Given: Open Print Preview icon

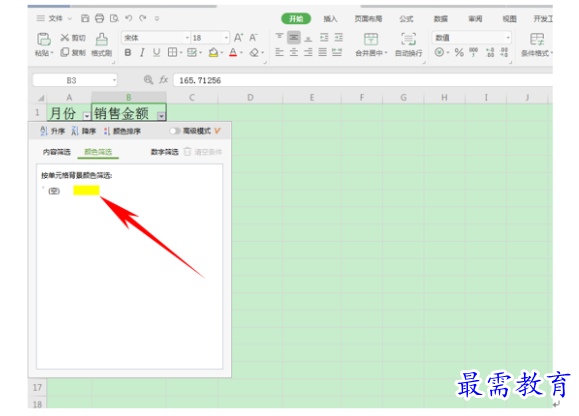Looking at the screenshot, I should [x=114, y=18].
